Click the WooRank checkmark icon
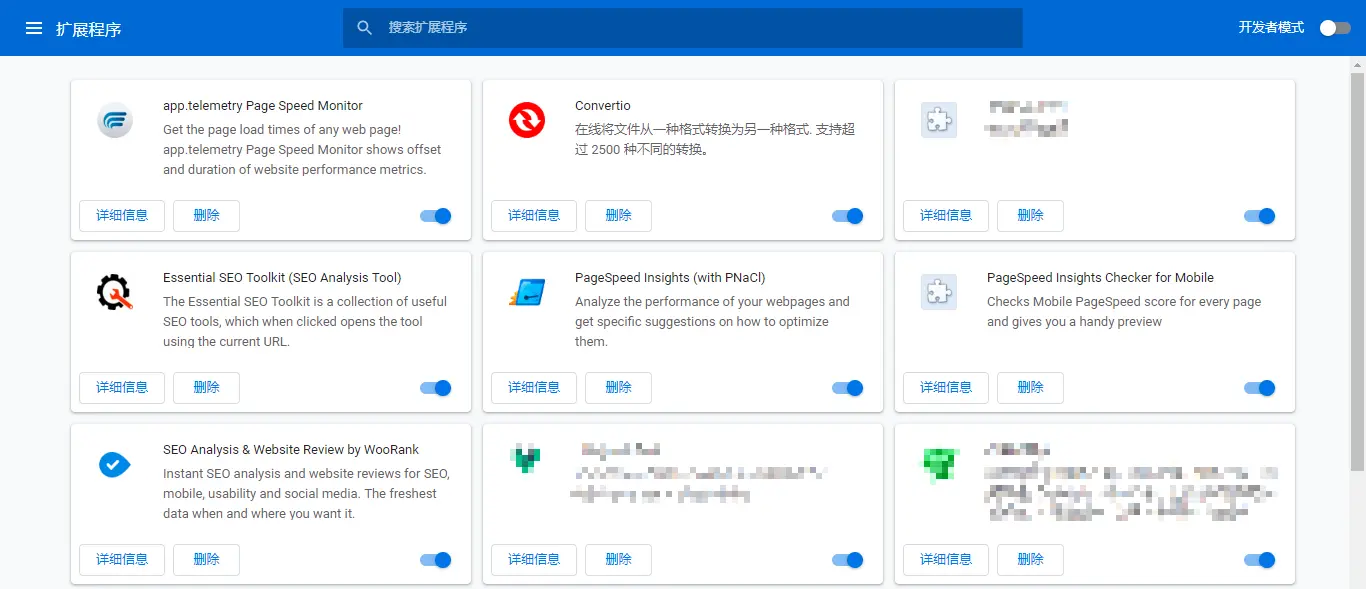 pyautogui.click(x=115, y=464)
